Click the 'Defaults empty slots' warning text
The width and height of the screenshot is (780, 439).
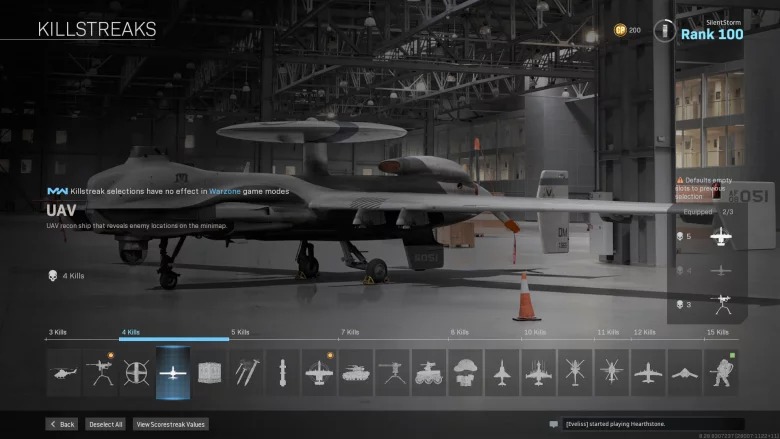(x=703, y=188)
